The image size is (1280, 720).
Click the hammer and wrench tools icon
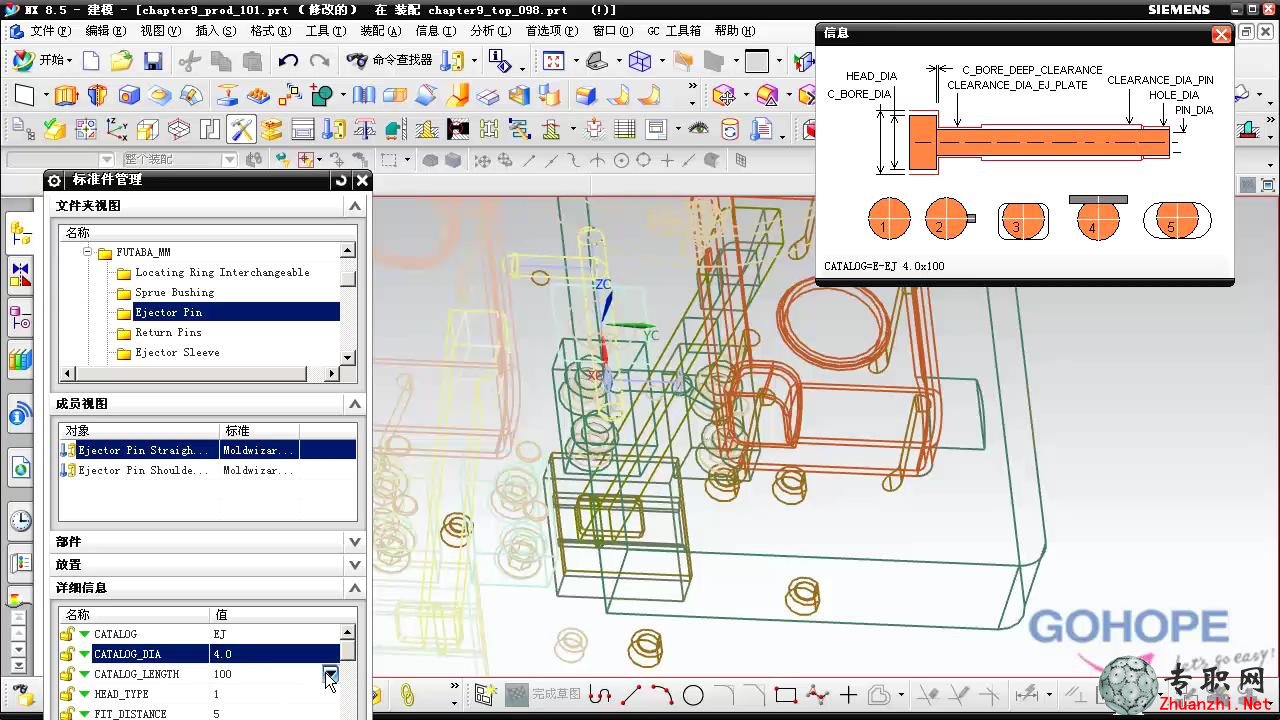tap(241, 129)
